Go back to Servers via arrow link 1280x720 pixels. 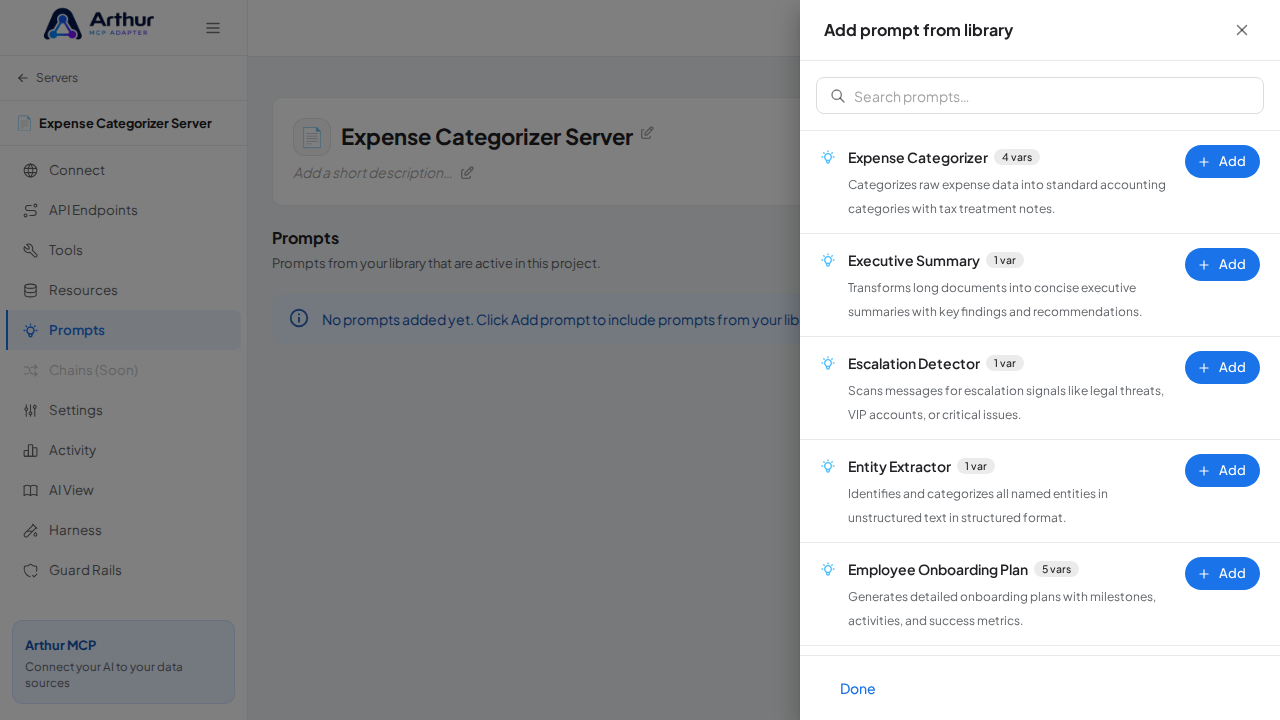47,78
